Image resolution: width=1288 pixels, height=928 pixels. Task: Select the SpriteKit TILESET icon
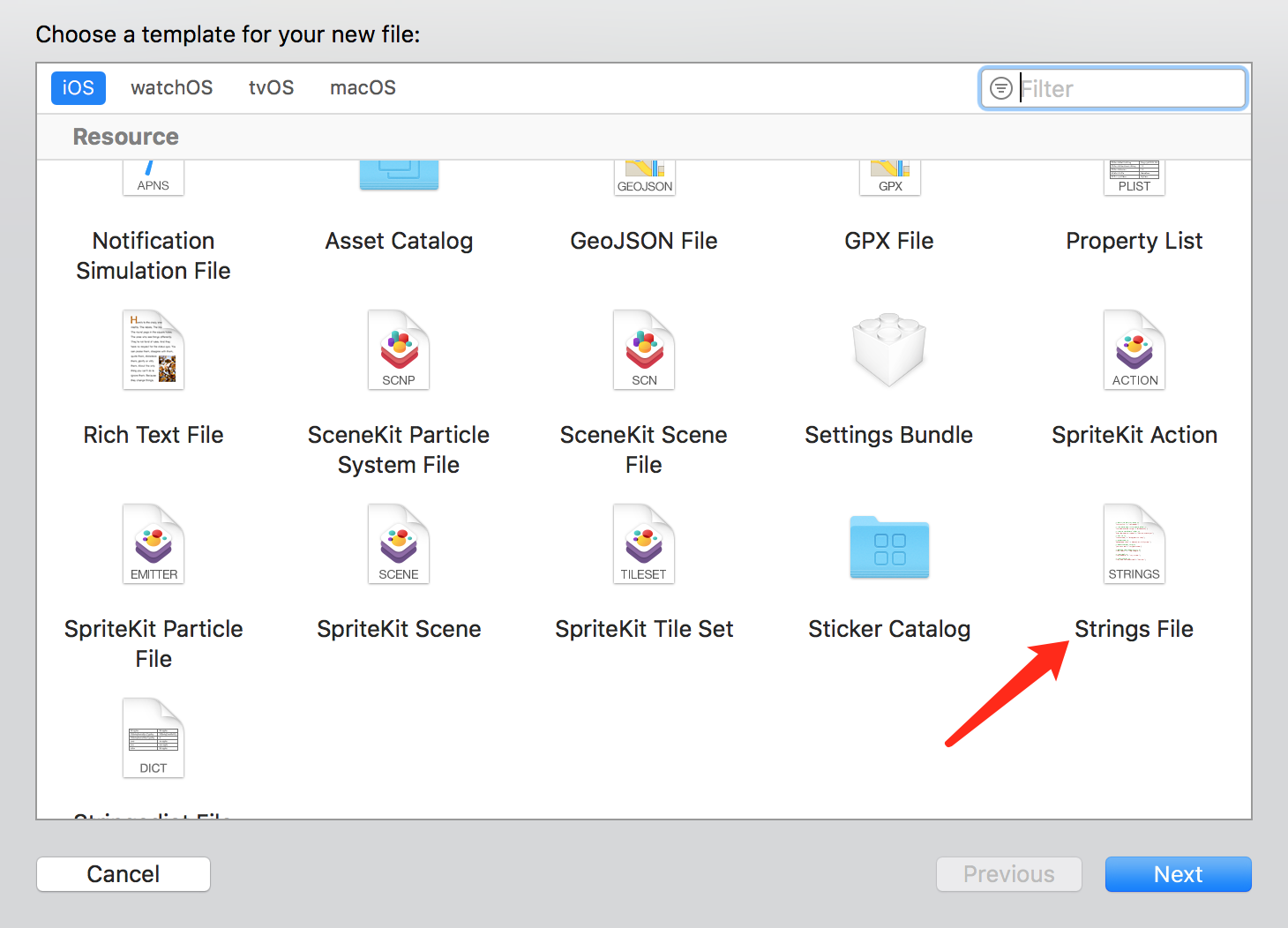click(x=644, y=543)
